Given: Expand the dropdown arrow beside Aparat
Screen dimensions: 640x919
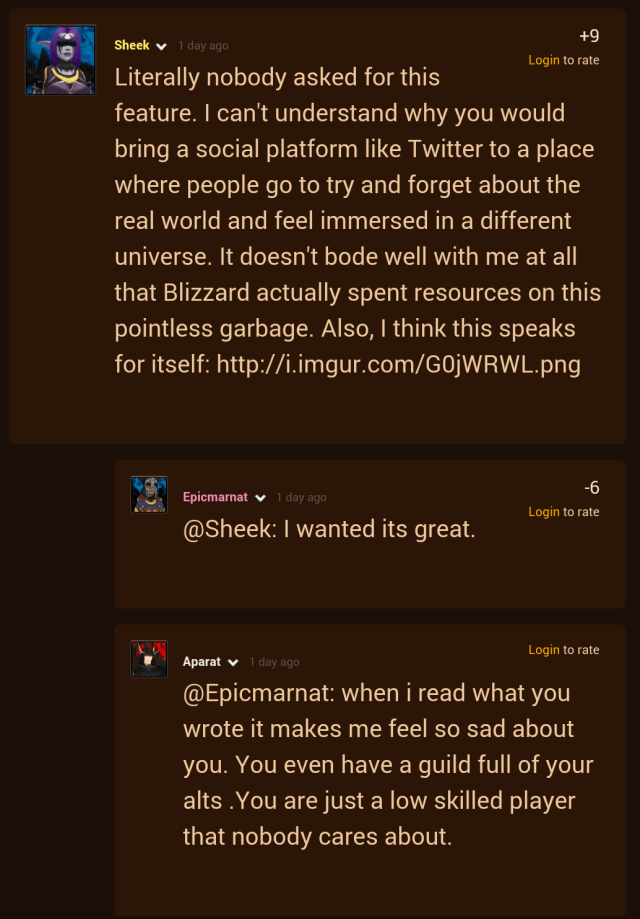Looking at the screenshot, I should tap(233, 663).
